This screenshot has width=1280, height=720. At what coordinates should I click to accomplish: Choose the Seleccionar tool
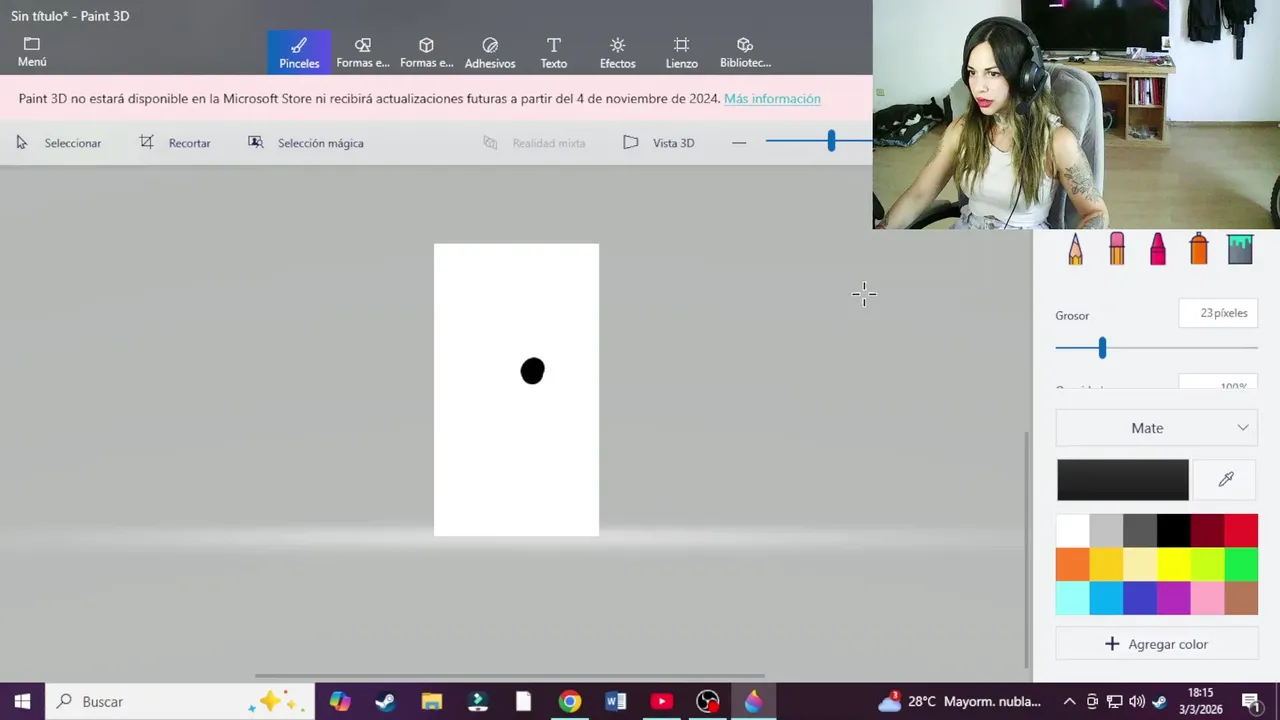point(59,143)
